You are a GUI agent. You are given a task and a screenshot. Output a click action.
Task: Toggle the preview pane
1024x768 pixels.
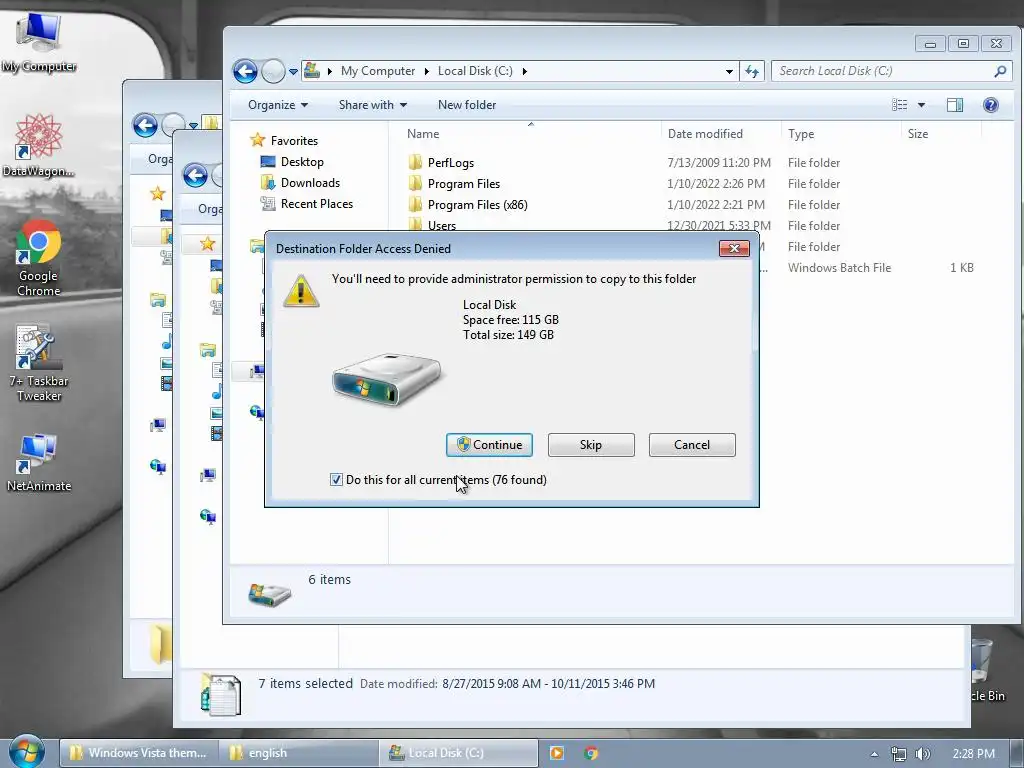click(955, 104)
